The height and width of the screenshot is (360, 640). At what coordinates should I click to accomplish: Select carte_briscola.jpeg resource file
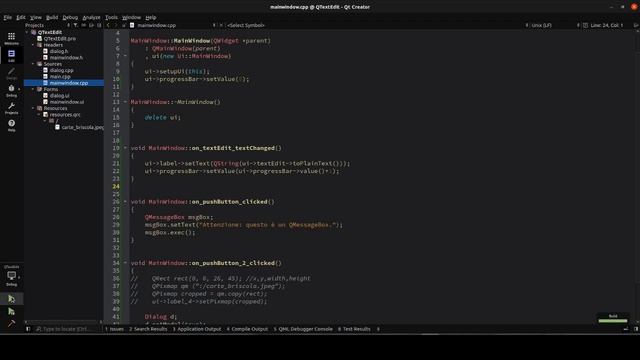click(x=82, y=127)
